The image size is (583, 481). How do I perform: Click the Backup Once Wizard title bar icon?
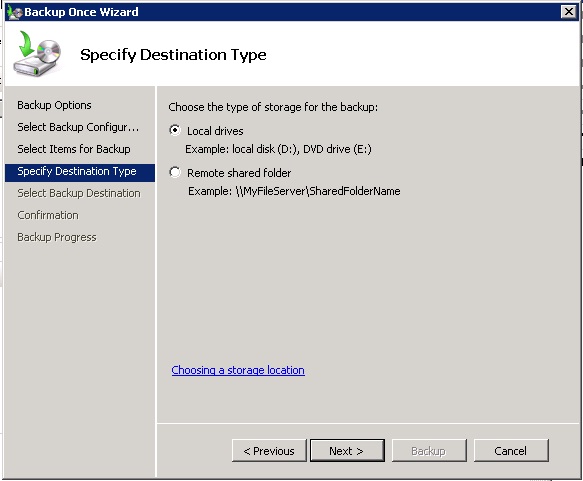tap(15, 12)
